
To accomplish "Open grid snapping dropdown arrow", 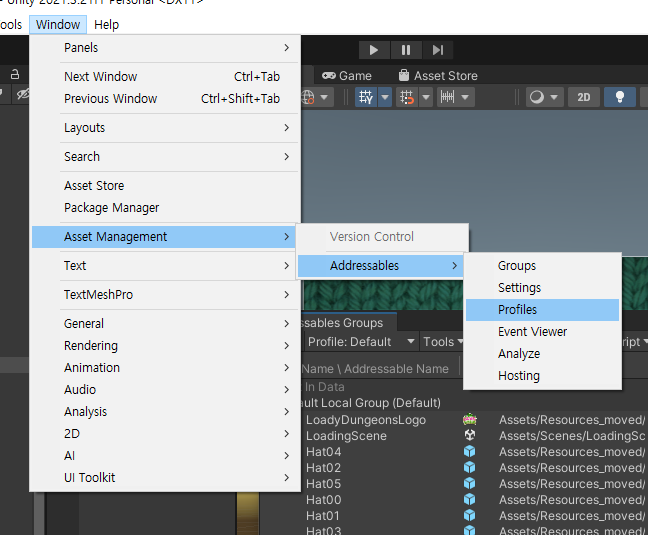I will tap(385, 97).
